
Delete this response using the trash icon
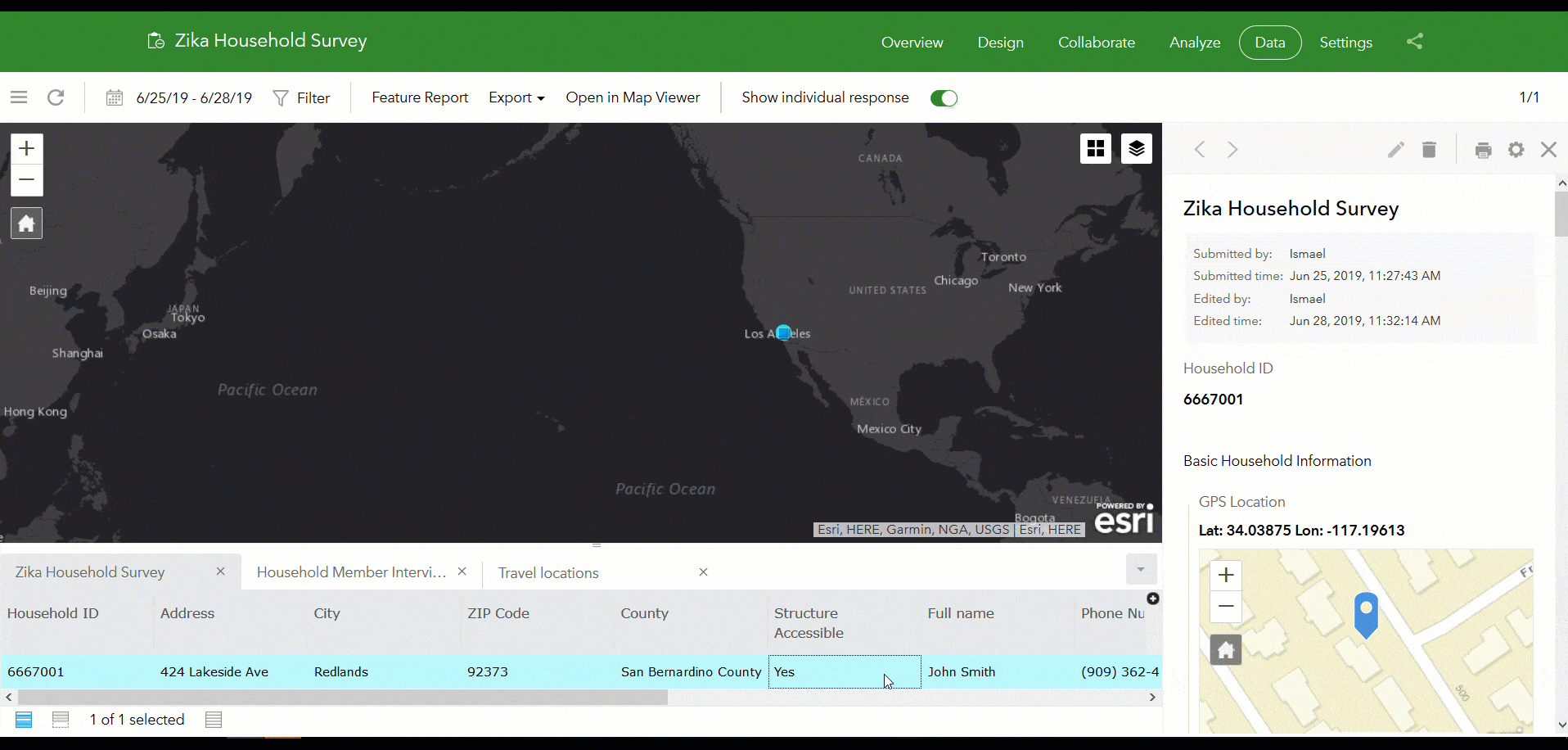tap(1430, 150)
